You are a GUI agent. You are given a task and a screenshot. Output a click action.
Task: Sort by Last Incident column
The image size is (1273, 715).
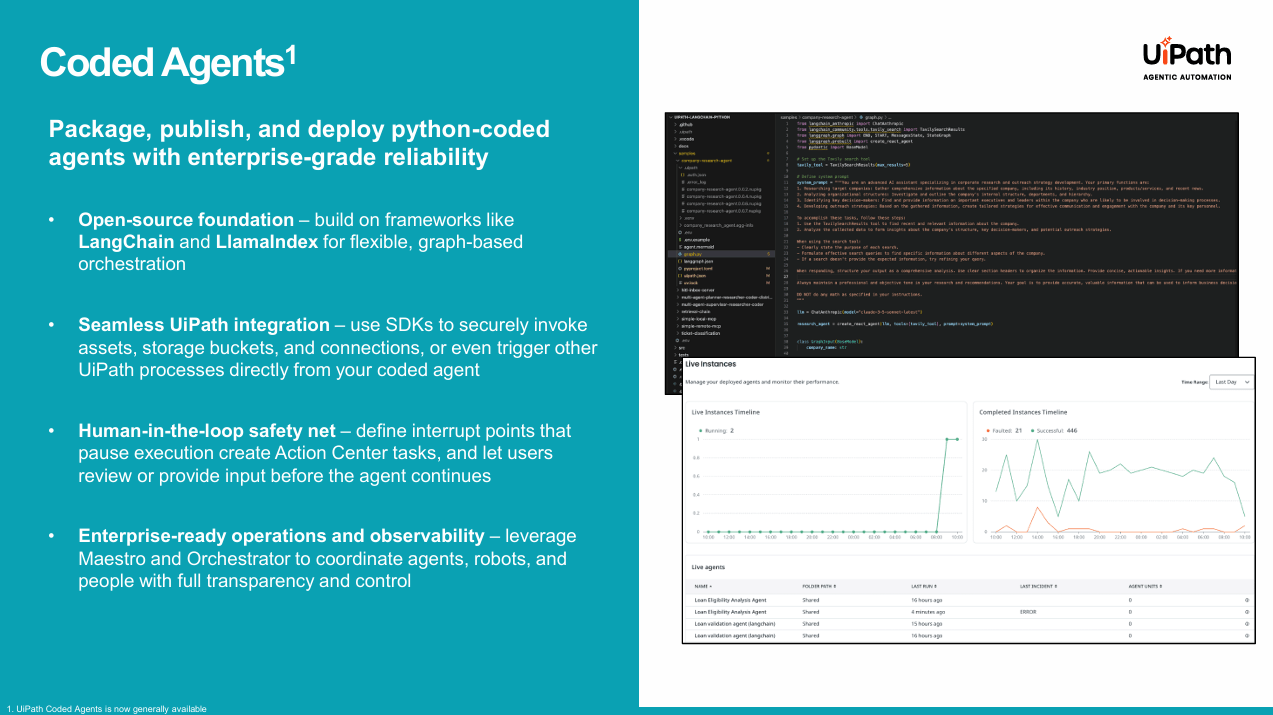click(x=1038, y=586)
